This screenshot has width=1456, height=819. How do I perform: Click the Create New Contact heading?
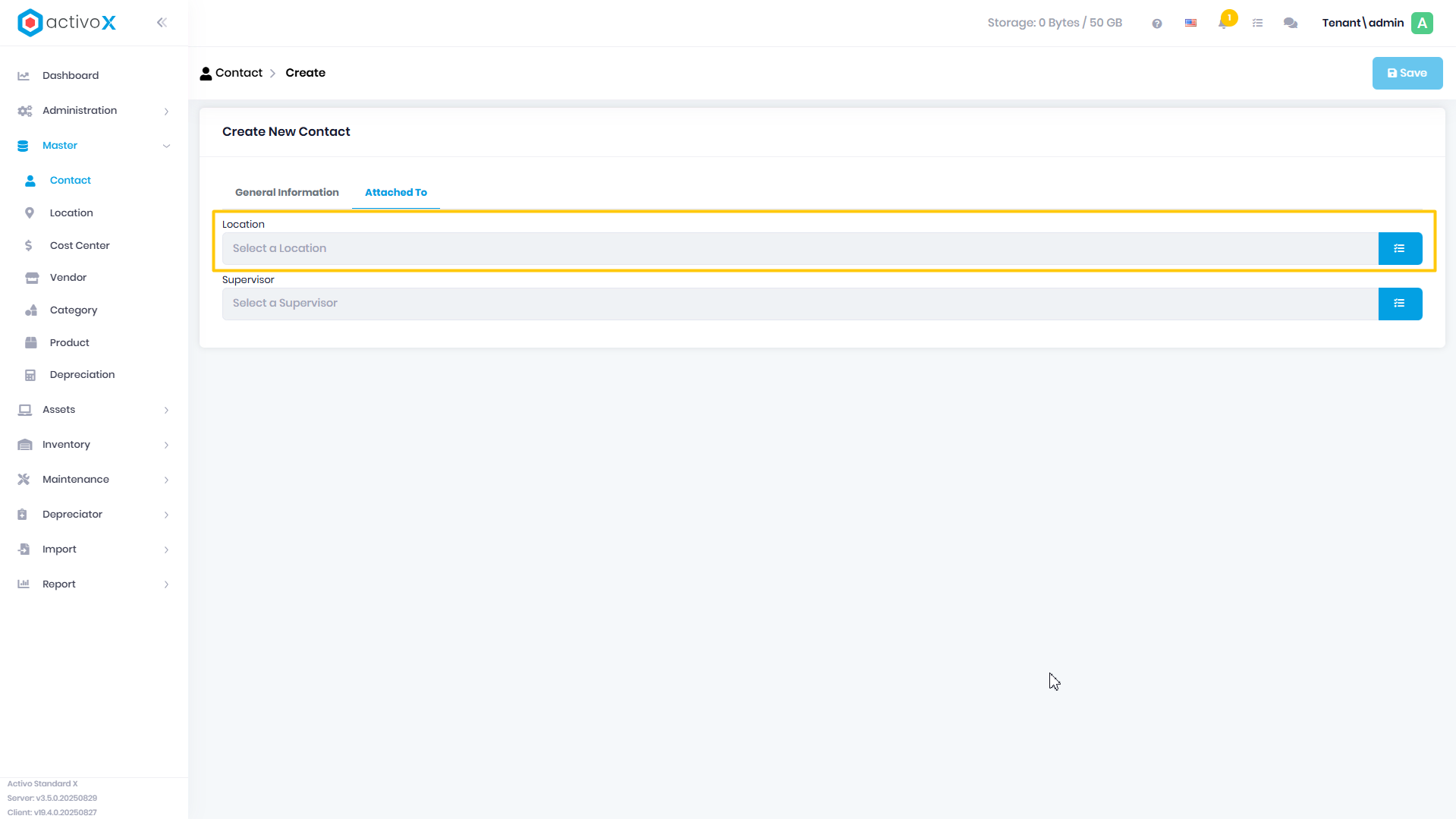[x=286, y=132]
